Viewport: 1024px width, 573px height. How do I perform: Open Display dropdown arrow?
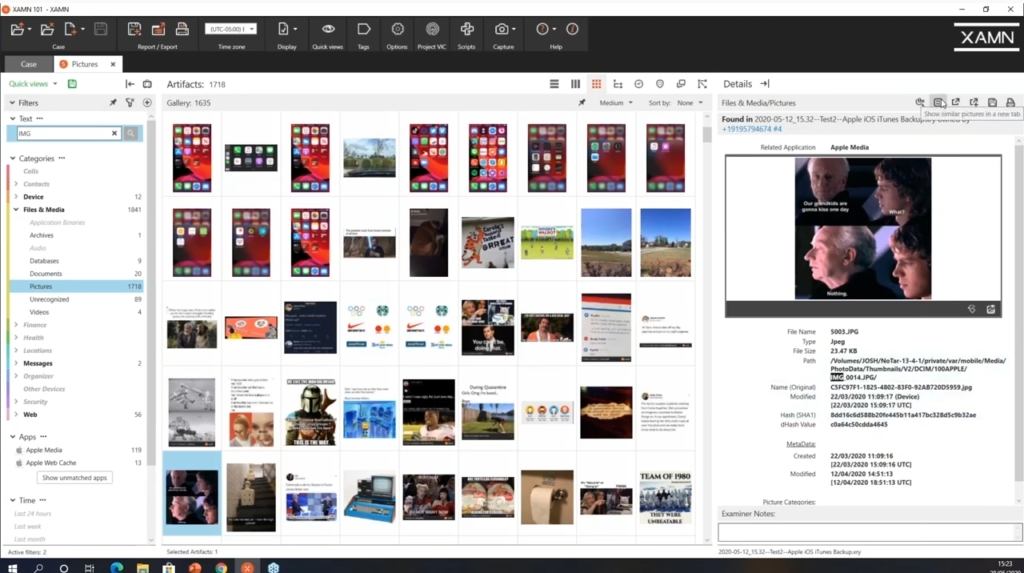click(295, 29)
